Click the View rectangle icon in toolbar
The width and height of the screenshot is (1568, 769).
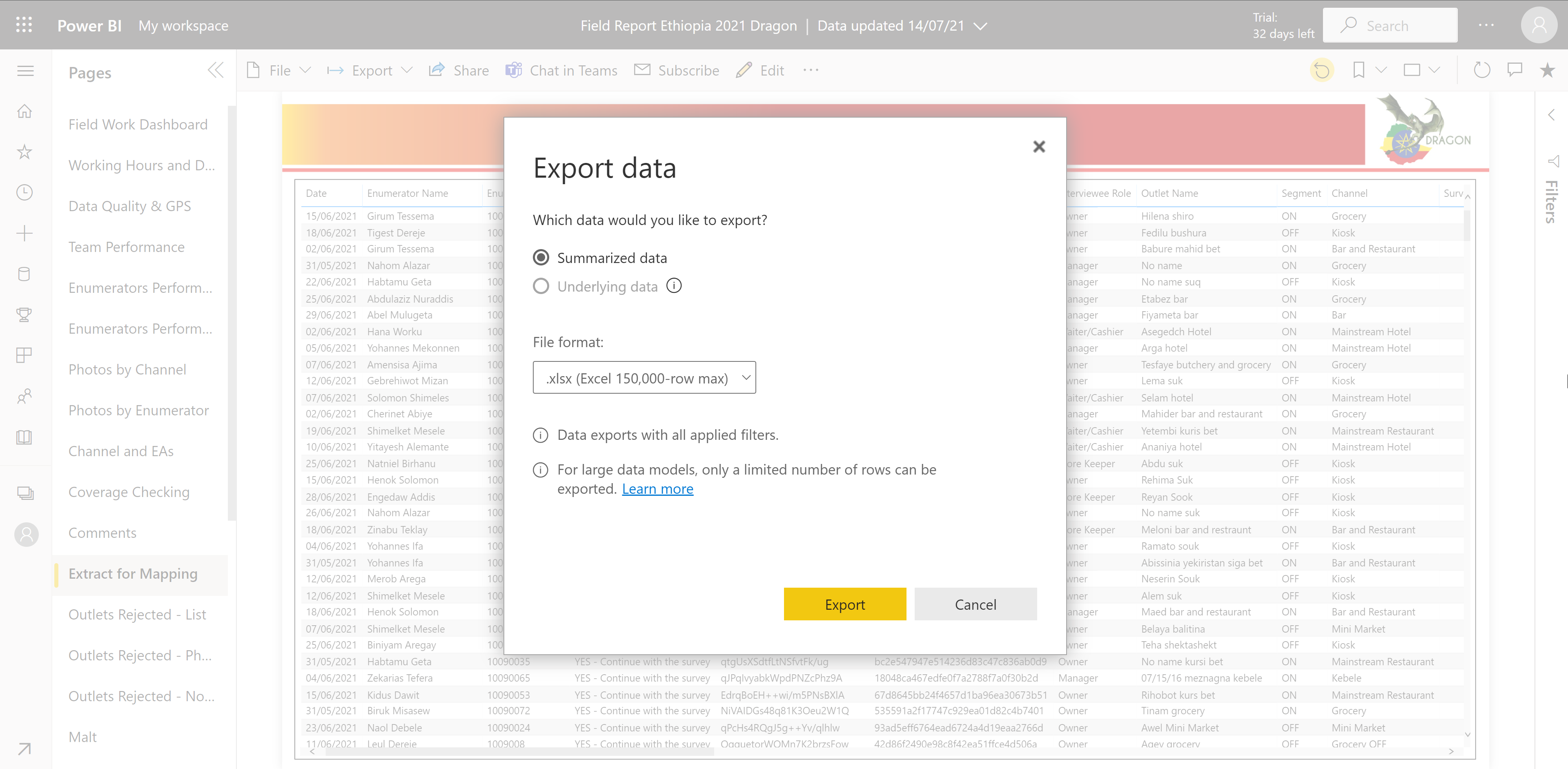pos(1412,71)
